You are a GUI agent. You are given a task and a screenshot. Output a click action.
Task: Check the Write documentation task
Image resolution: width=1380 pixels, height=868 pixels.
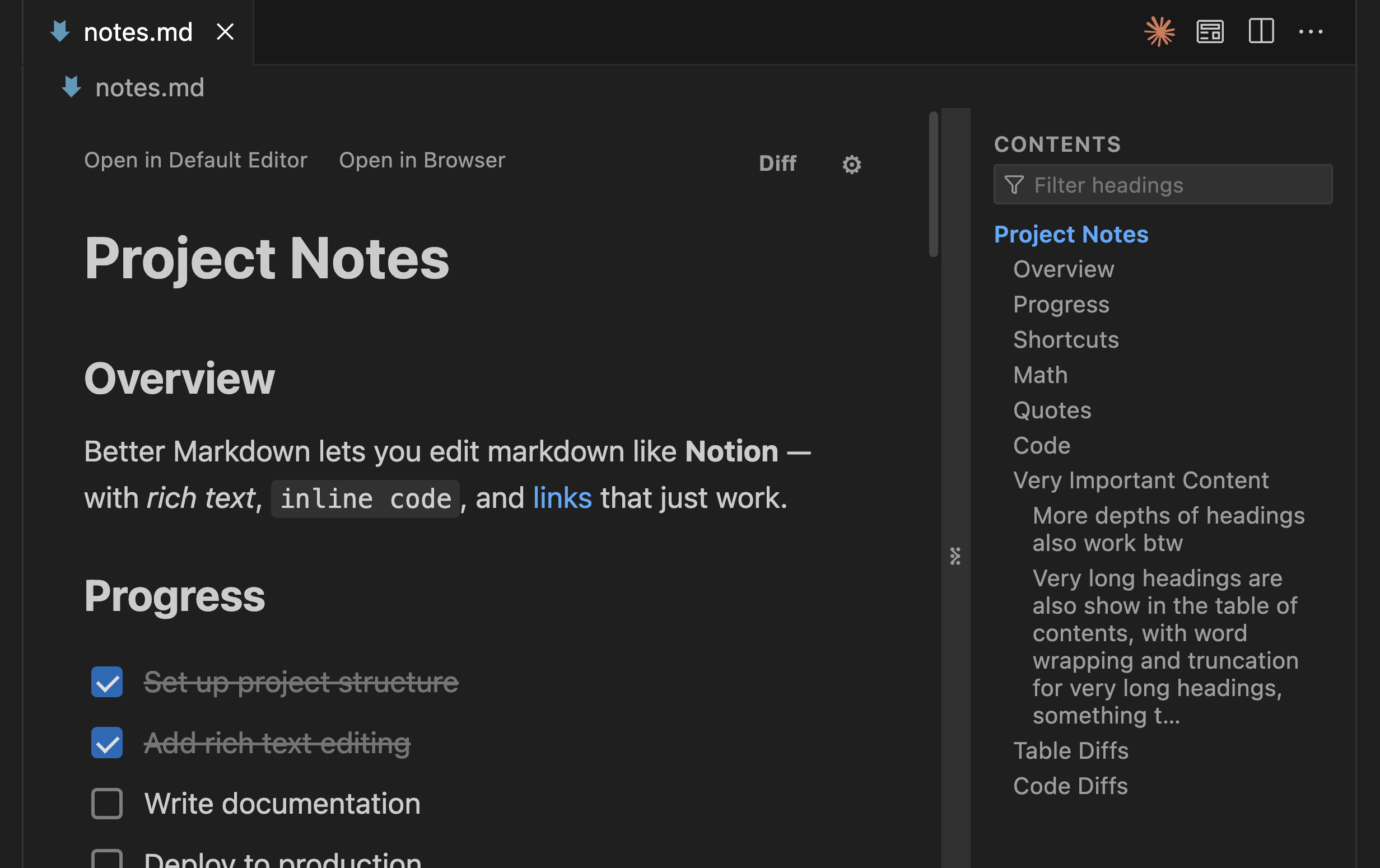106,803
